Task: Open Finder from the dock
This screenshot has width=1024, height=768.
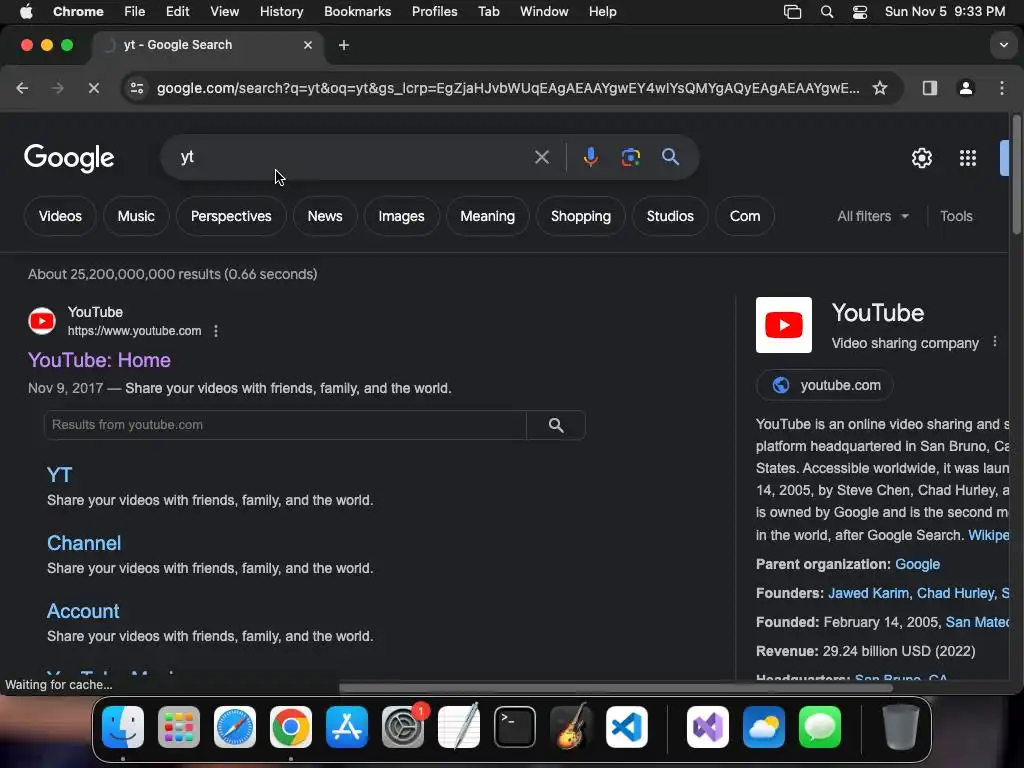Action: pos(123,727)
